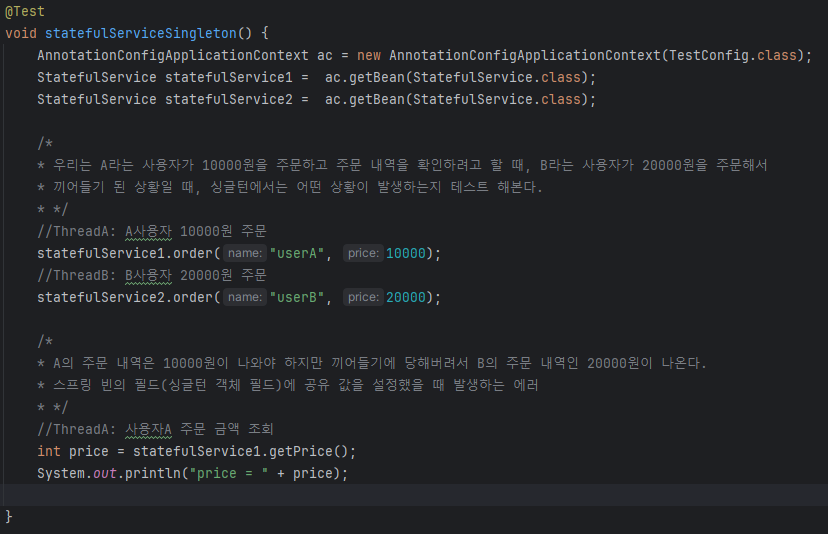
Task: Click the getPrice() method call
Action: click(308, 452)
